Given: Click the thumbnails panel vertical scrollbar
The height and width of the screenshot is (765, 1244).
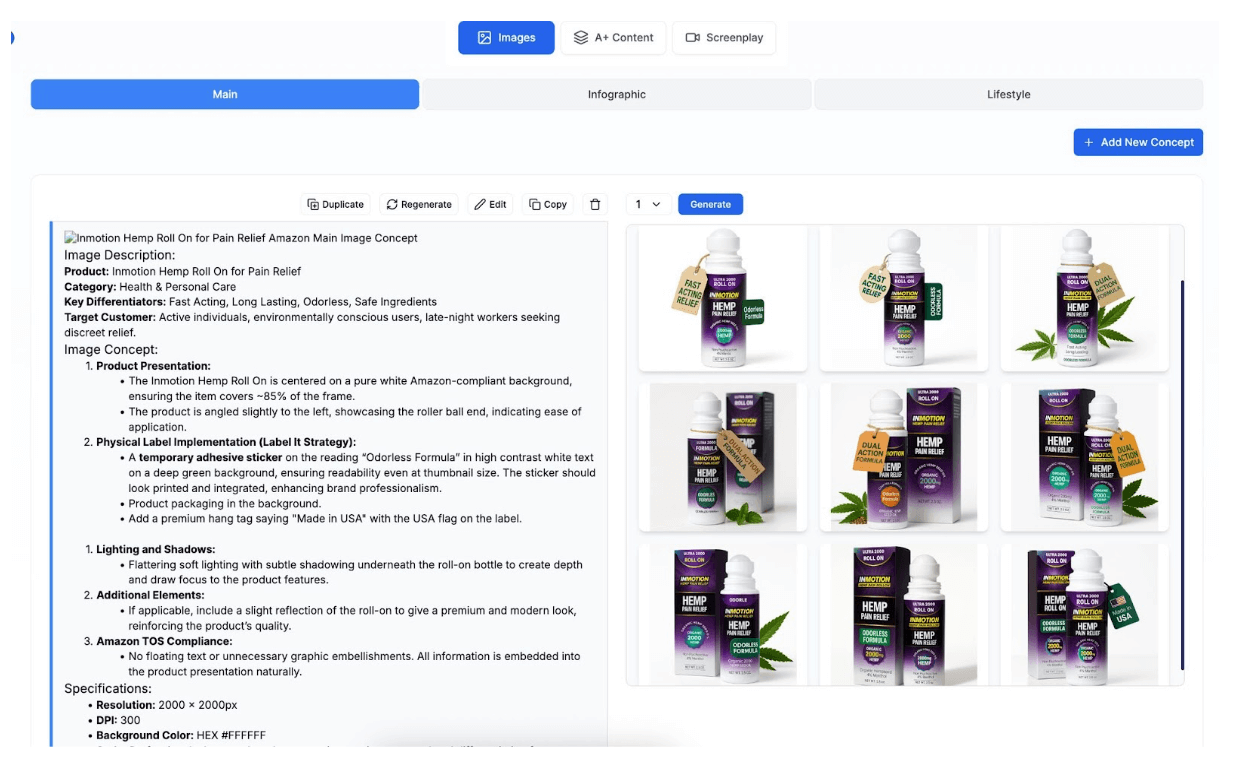Looking at the screenshot, I should click(1181, 475).
